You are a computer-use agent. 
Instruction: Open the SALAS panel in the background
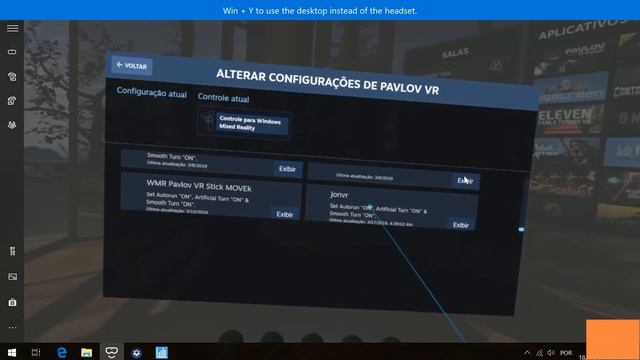point(456,53)
